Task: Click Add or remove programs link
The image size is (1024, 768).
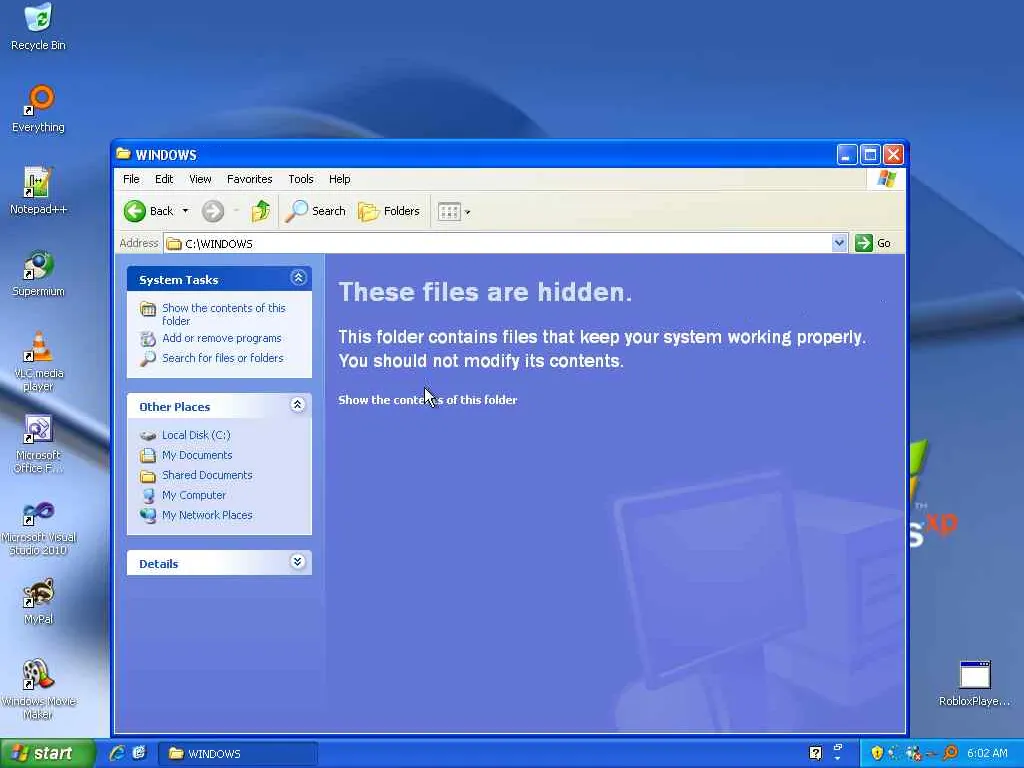Action: [221, 338]
